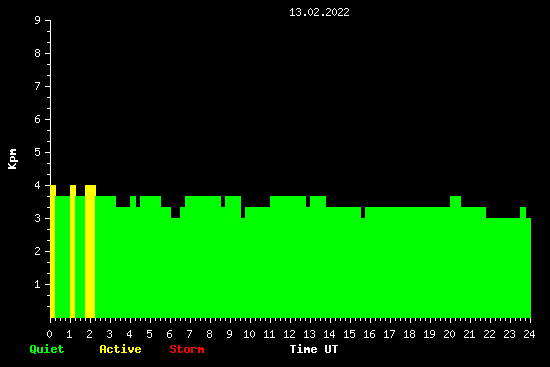
Task: Click the wide yellow bar at hour 2
Action: click(x=90, y=251)
